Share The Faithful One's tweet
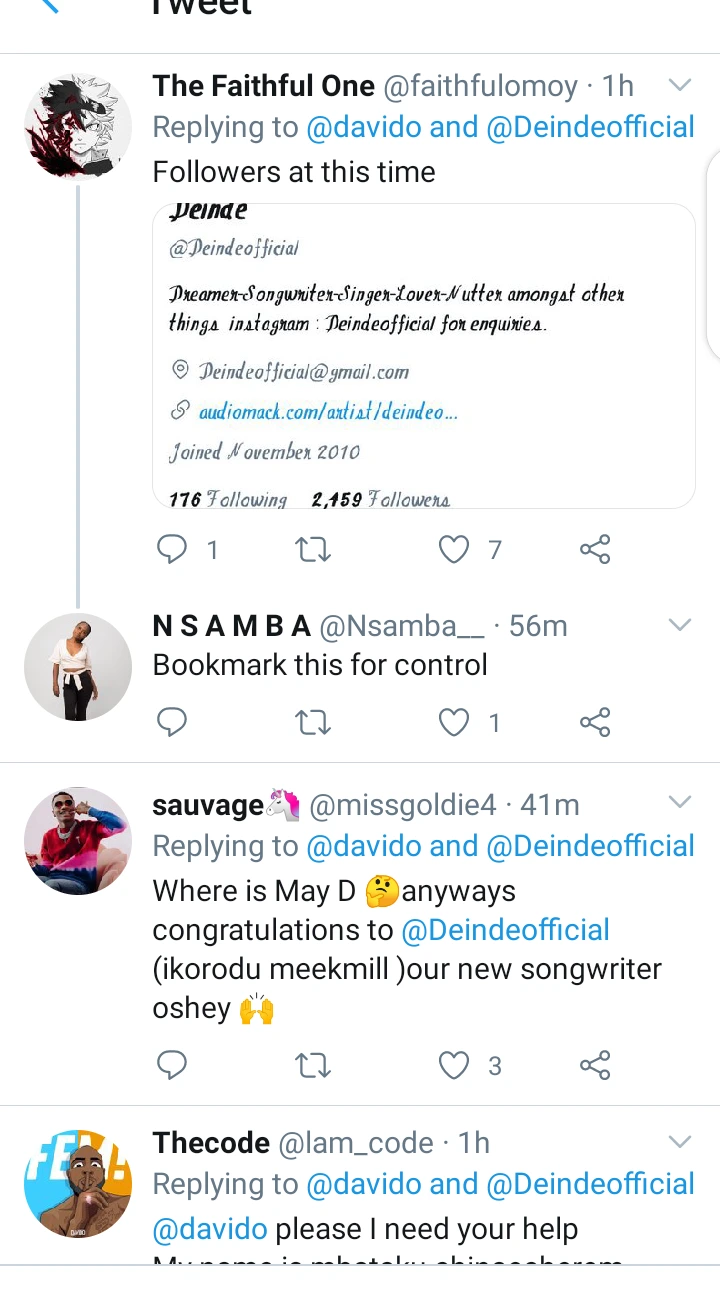720x1295 pixels. (x=595, y=549)
